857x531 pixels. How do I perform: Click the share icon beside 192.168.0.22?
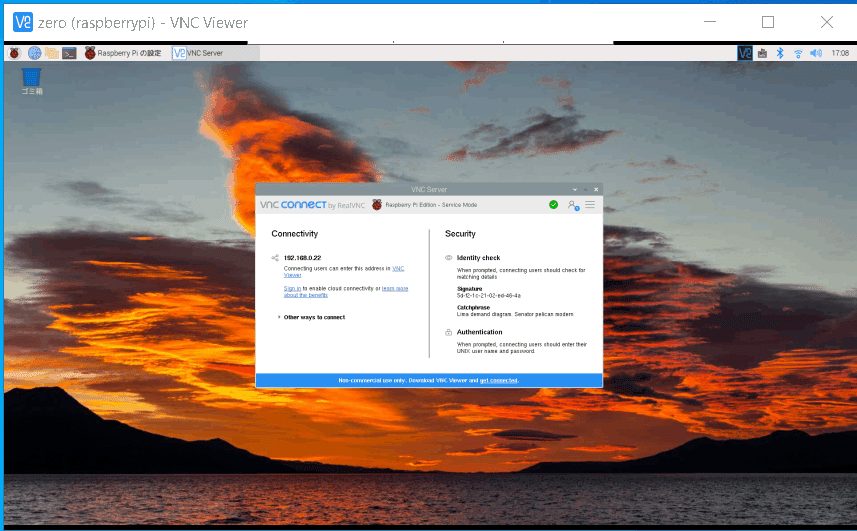[275, 258]
